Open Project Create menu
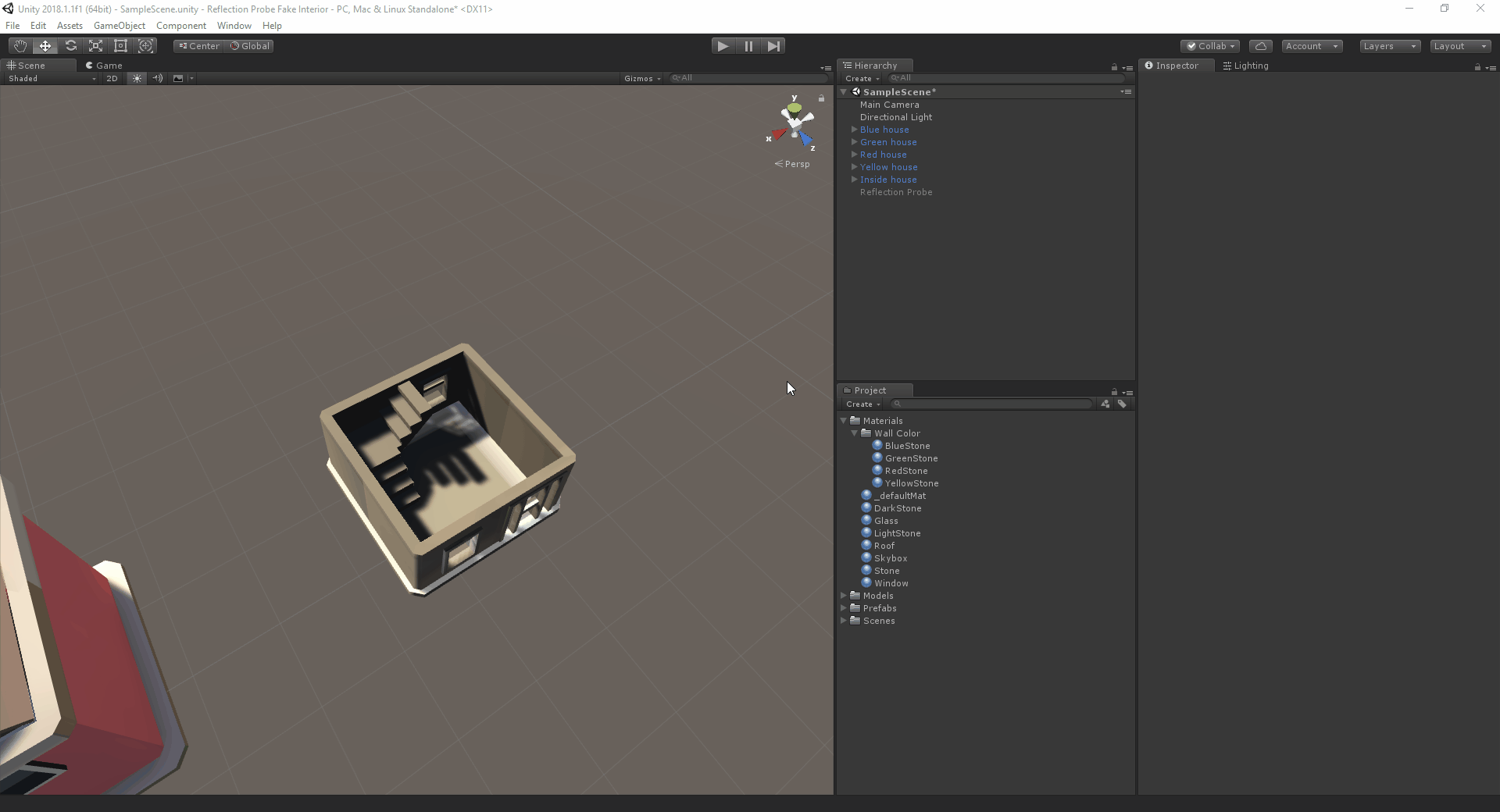Image resolution: width=1500 pixels, height=812 pixels. coord(862,404)
